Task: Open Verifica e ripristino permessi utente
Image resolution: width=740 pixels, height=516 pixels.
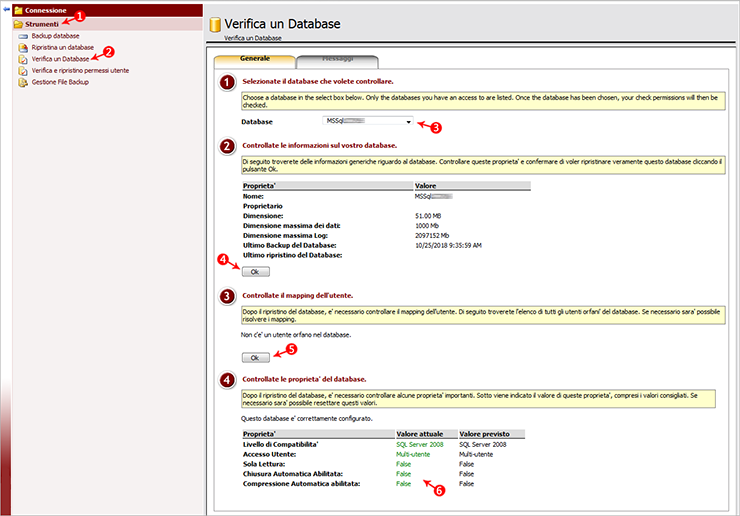Action: (80, 70)
